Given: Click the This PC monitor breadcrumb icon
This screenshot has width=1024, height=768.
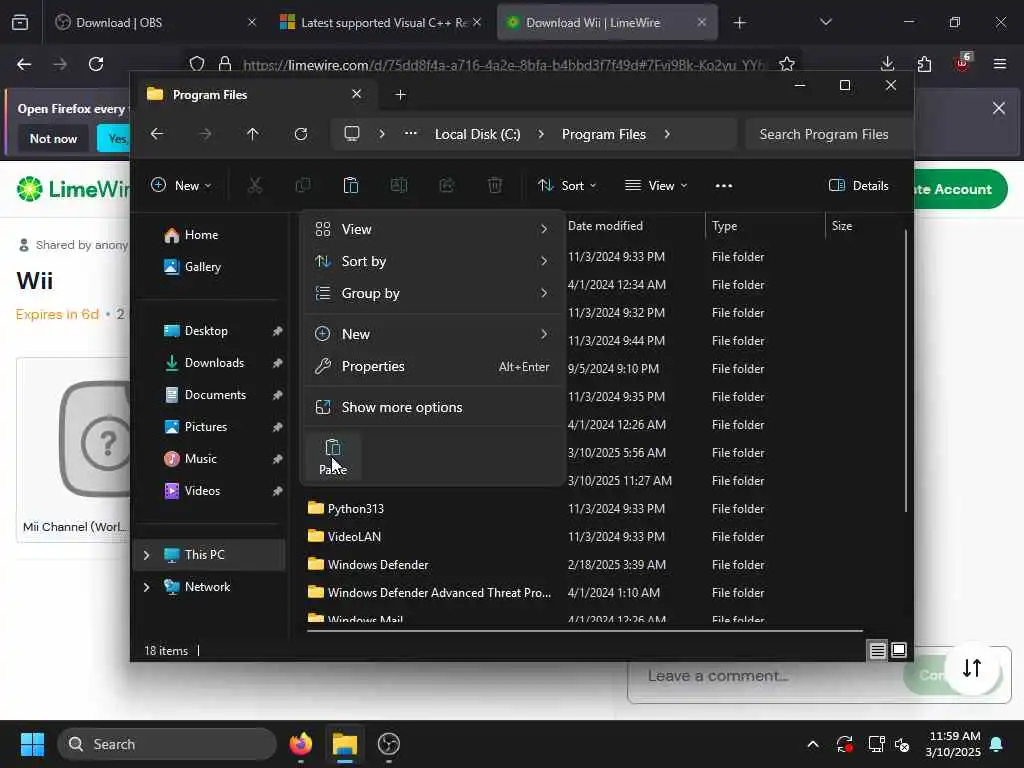Looking at the screenshot, I should (352, 134).
